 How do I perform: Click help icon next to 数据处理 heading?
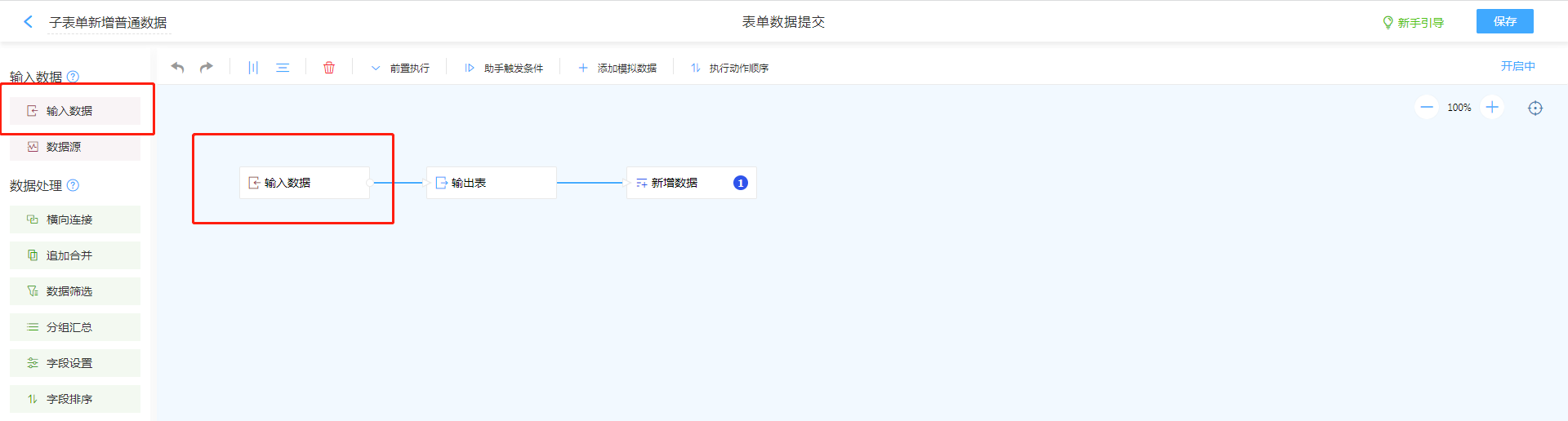pos(73,185)
